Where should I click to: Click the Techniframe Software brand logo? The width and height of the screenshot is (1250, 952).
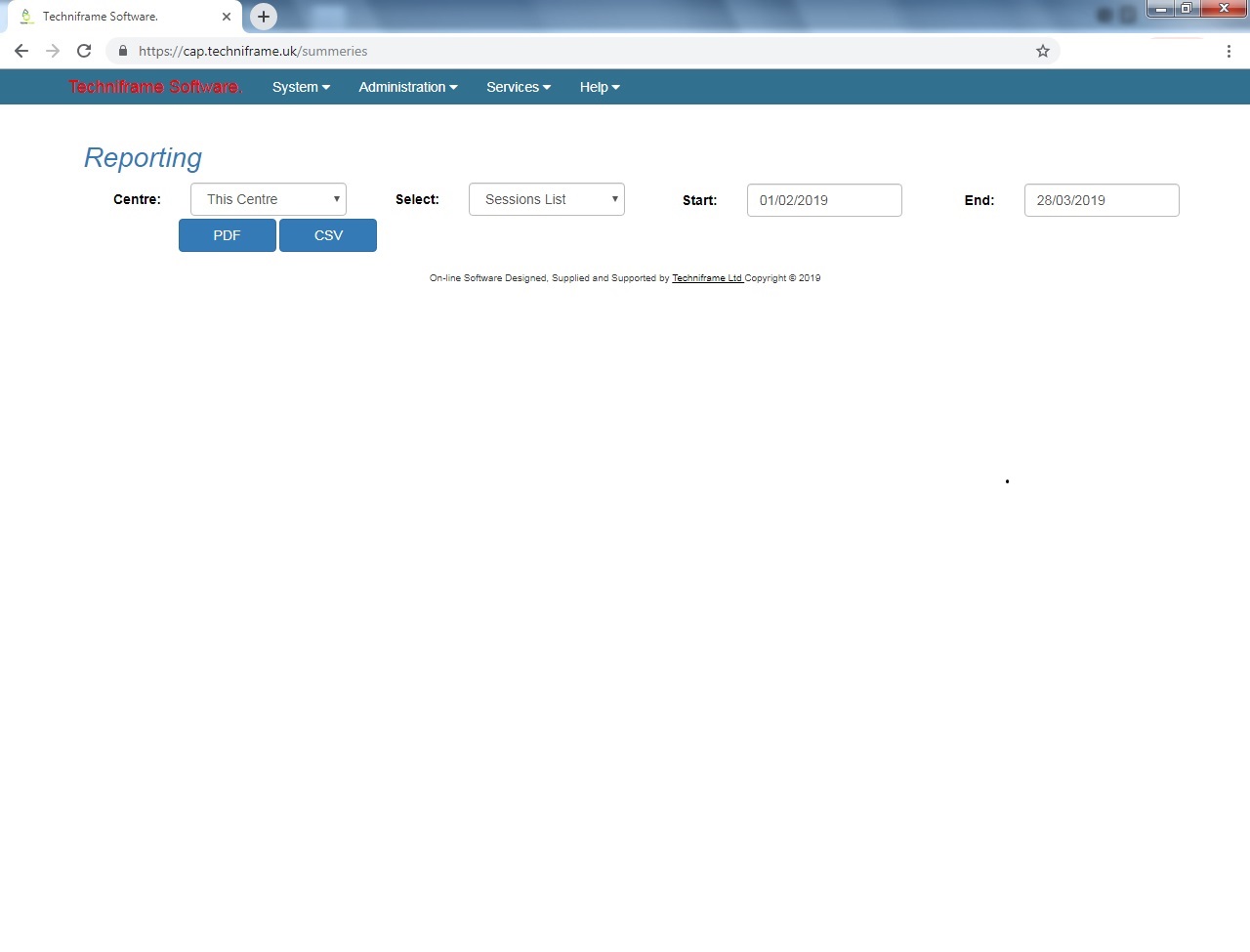click(154, 87)
